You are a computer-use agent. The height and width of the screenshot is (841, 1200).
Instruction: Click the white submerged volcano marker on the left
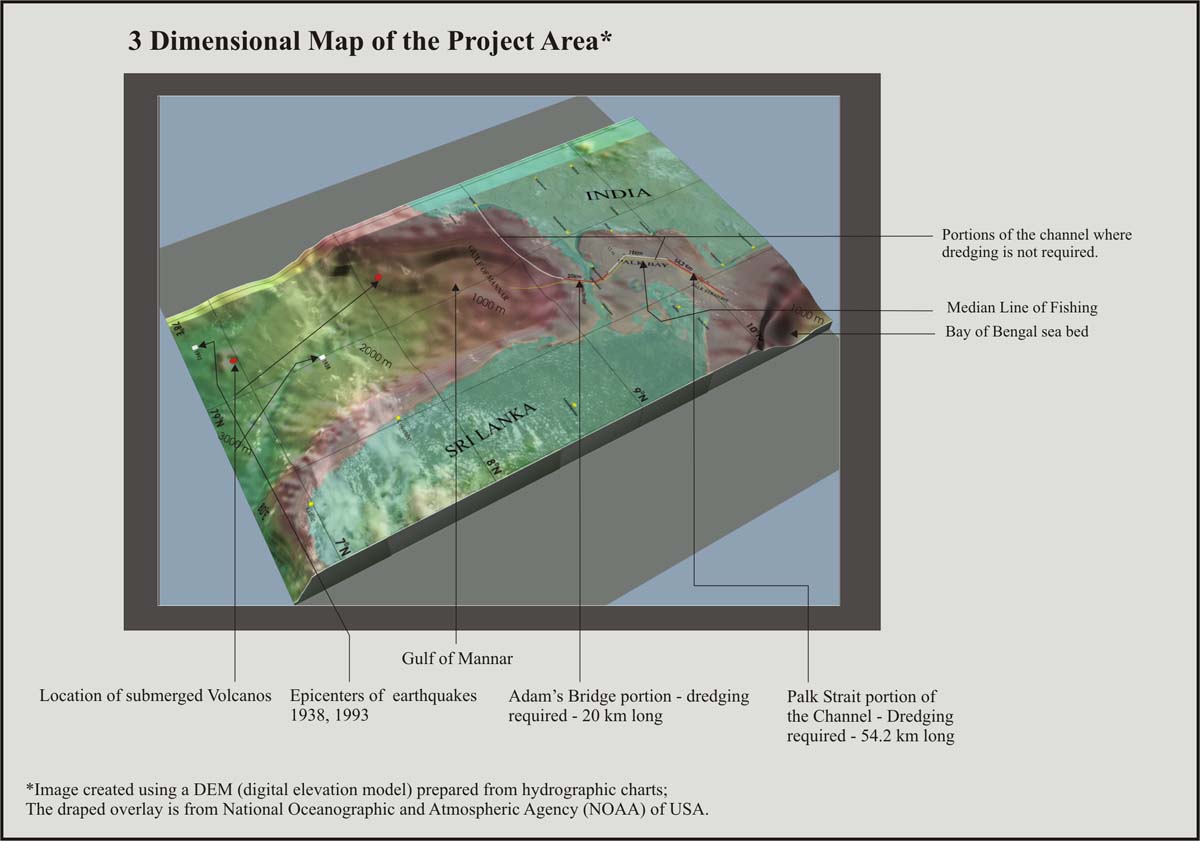pyautogui.click(x=195, y=346)
